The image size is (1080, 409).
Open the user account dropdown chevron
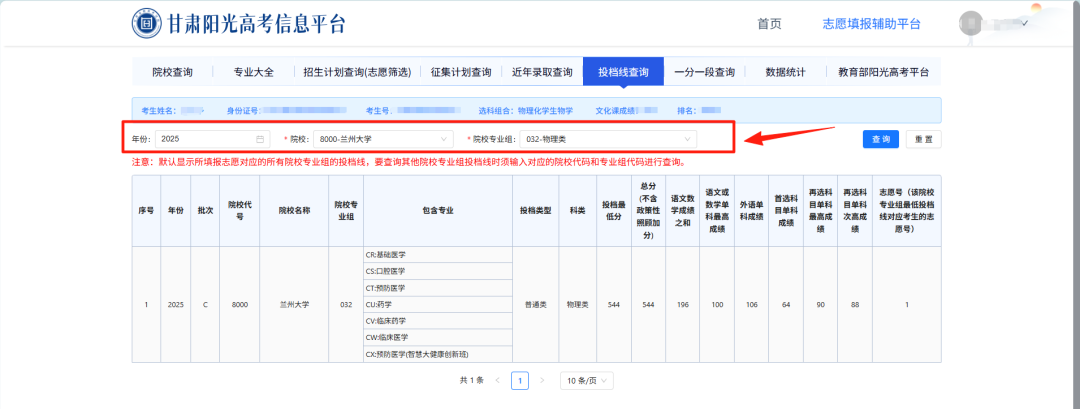coord(1025,22)
